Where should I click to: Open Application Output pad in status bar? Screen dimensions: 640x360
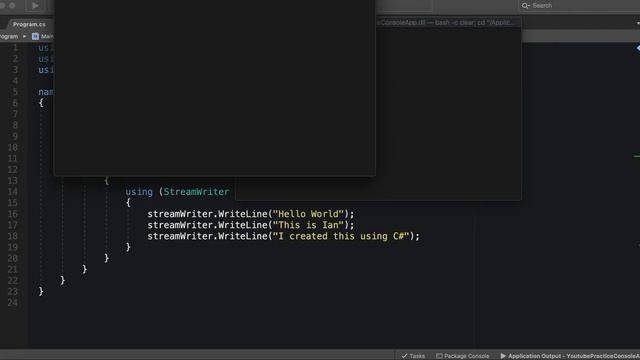(570, 356)
